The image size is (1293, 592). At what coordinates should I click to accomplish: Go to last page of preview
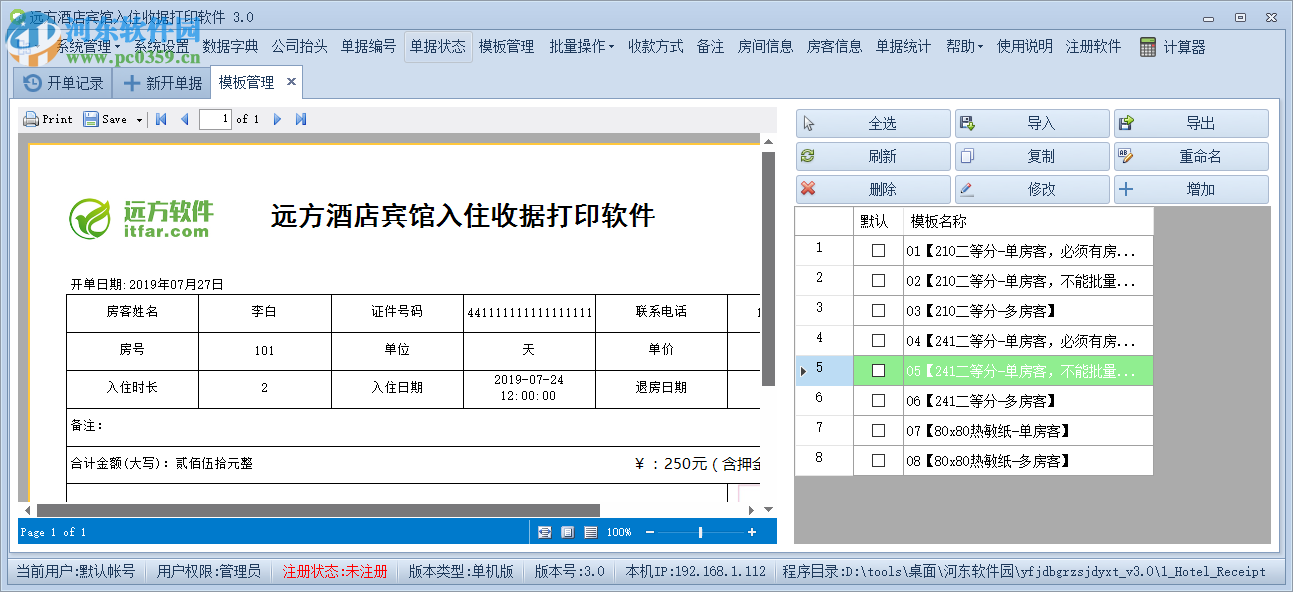(x=301, y=119)
